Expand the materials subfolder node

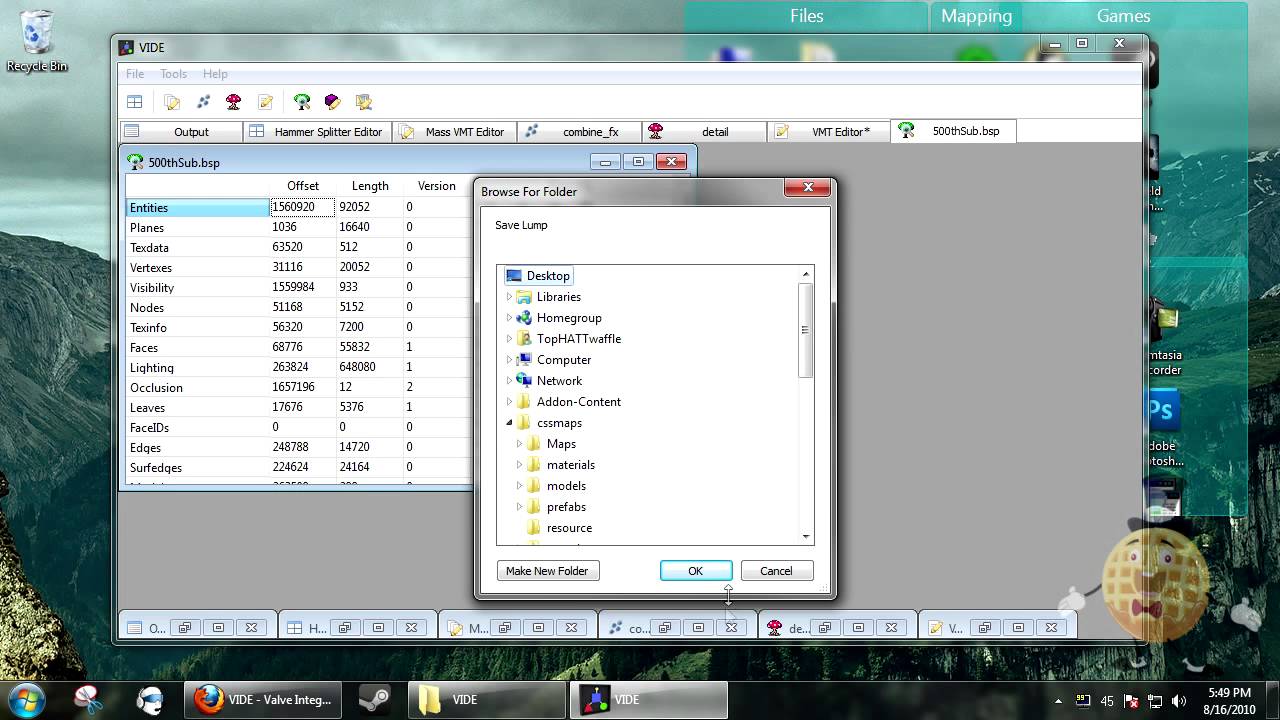click(519, 465)
